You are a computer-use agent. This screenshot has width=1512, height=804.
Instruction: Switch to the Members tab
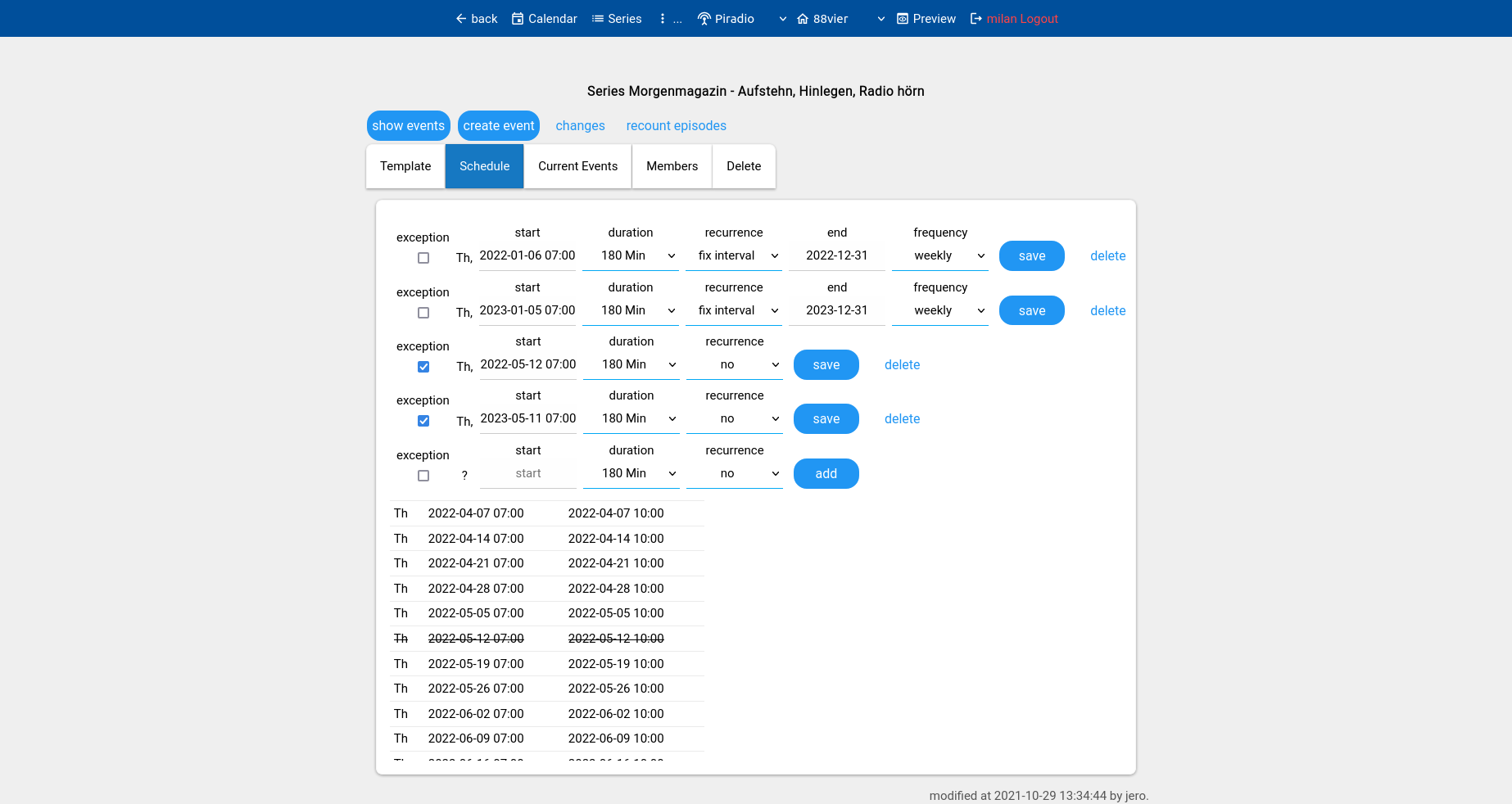tap(672, 166)
